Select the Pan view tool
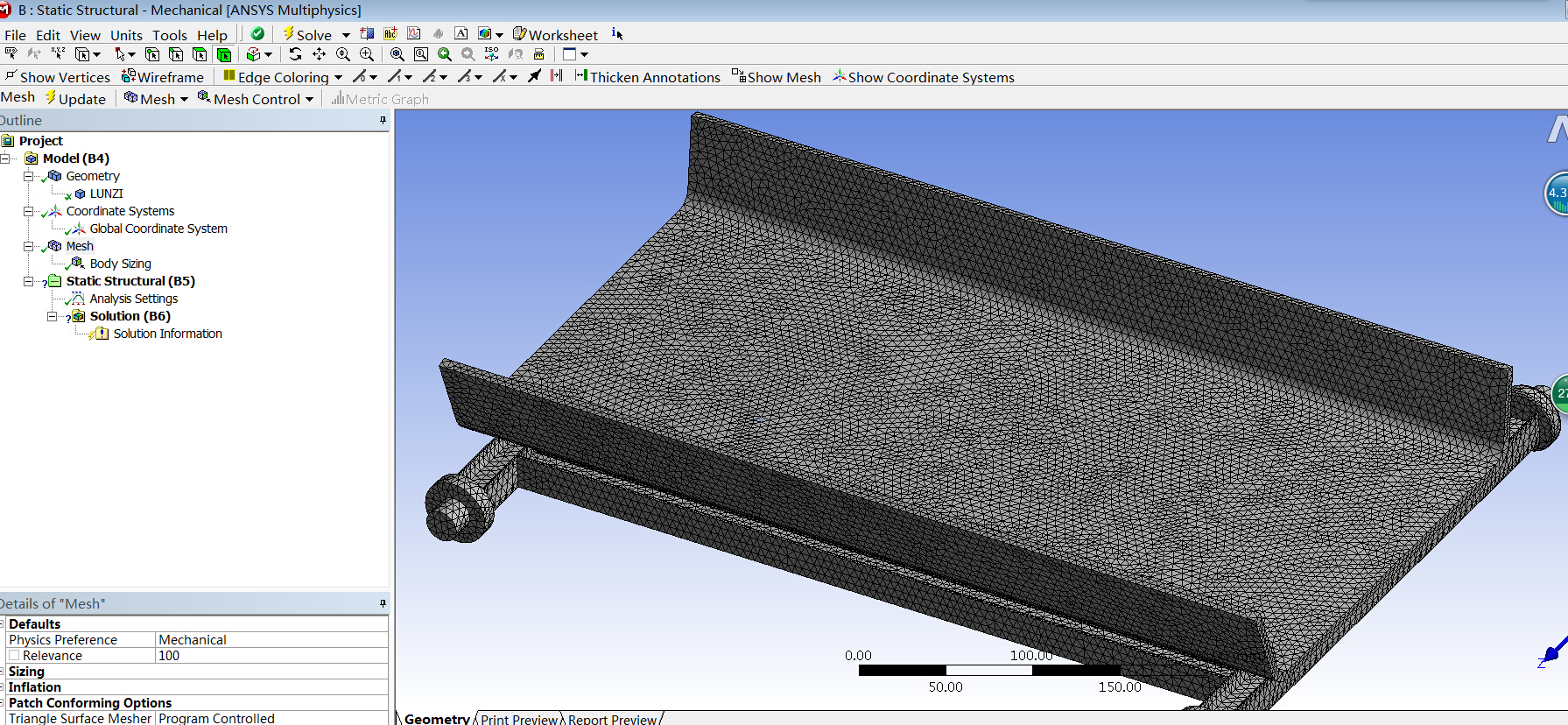Viewport: 1568px width, 725px height. (x=319, y=54)
